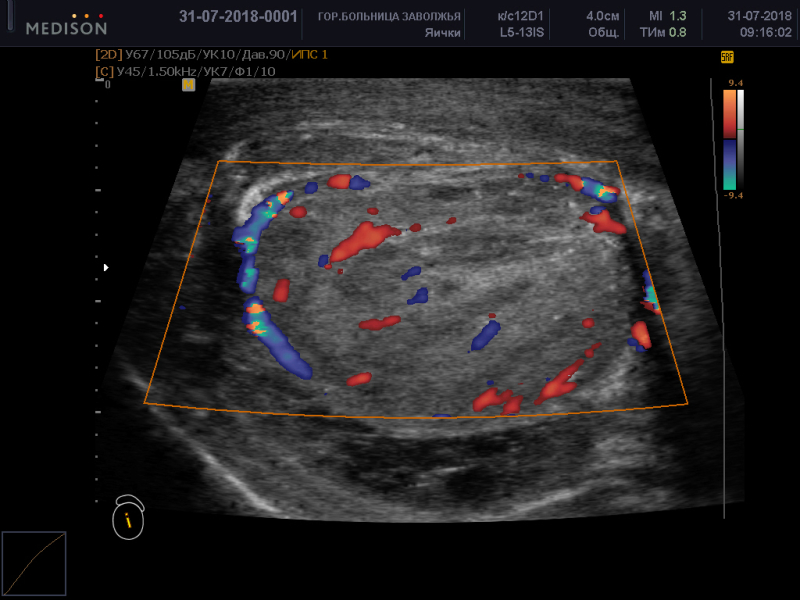Click the 4.0см depth value
800x600 pixels.
pyautogui.click(x=603, y=16)
